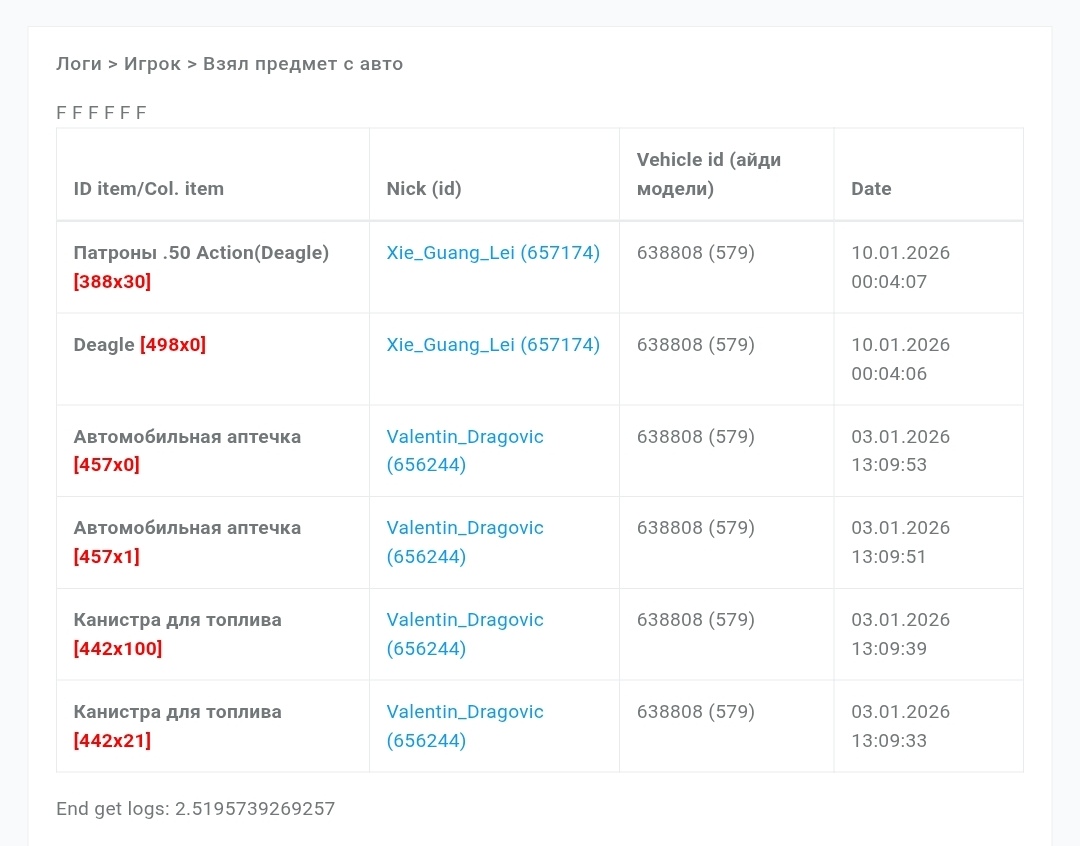This screenshot has width=1080, height=846.
Task: Open Valentin_Dragovic link in the [457x1] row
Action: tap(465, 528)
